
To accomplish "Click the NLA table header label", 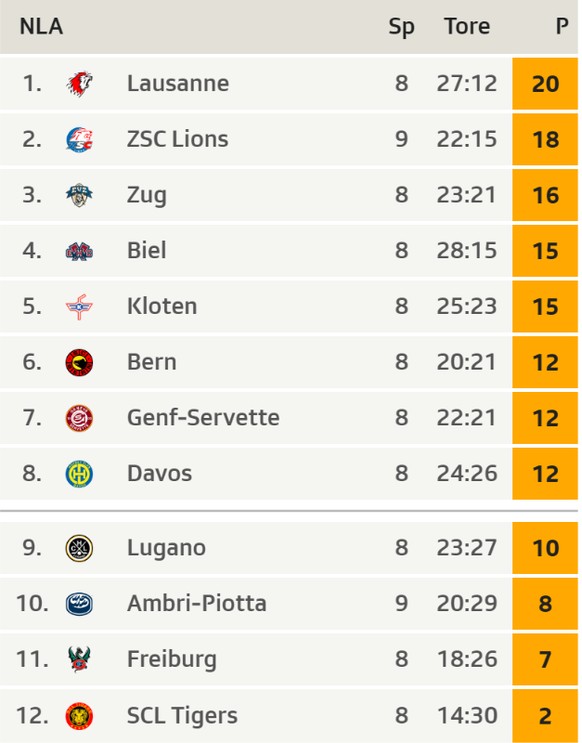I will [x=41, y=27].
